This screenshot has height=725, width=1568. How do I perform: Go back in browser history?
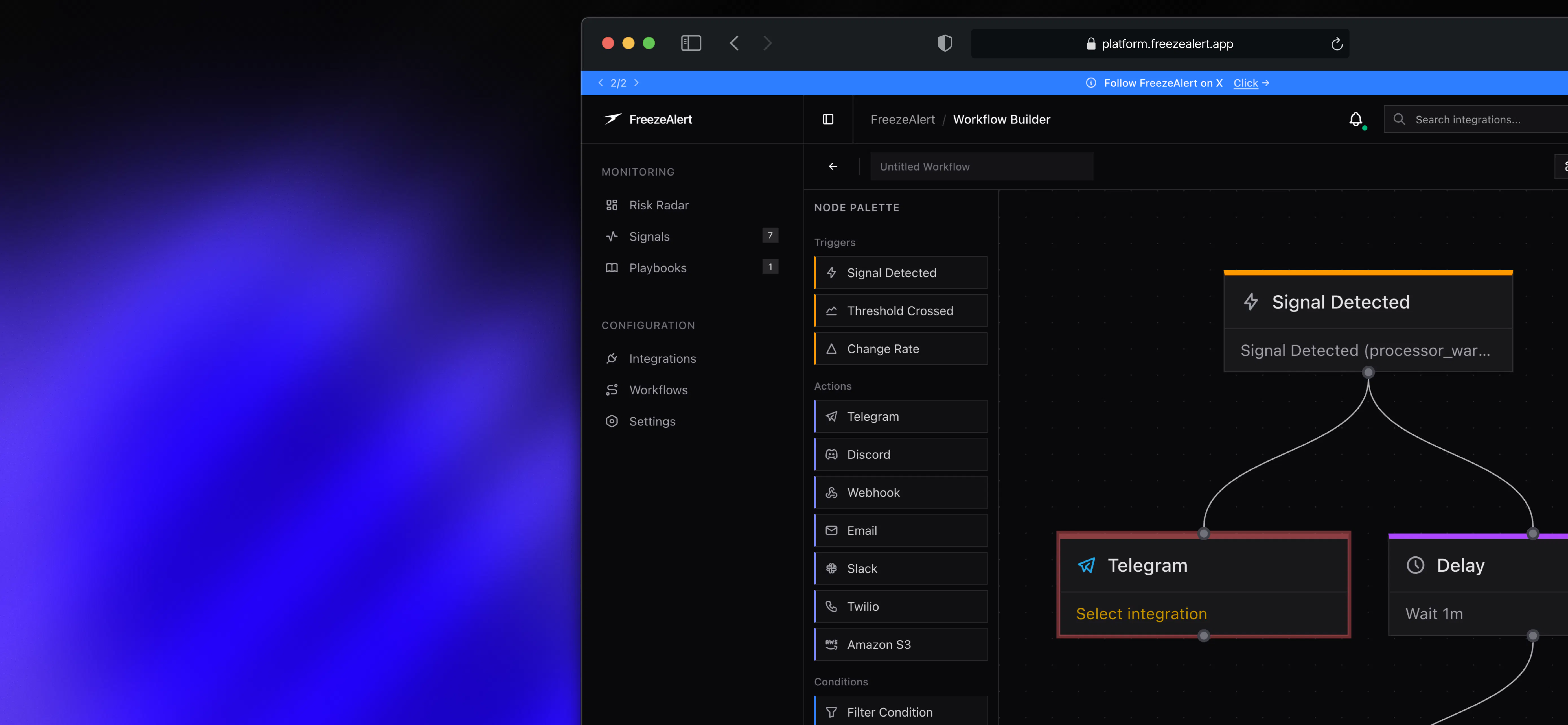point(734,43)
